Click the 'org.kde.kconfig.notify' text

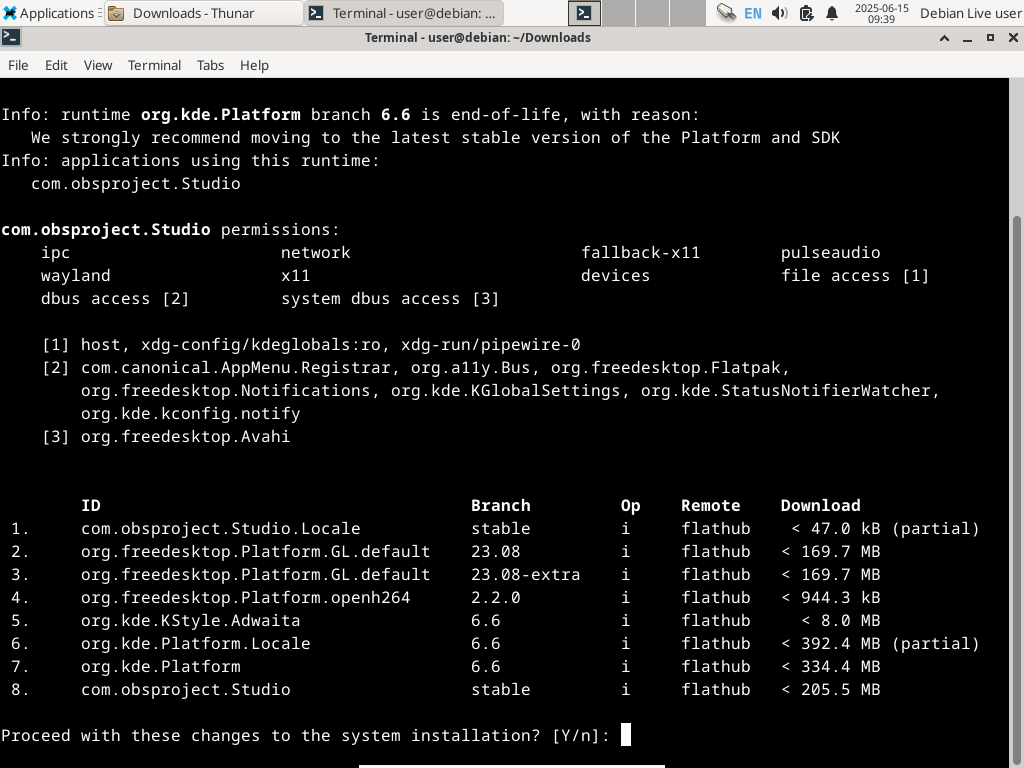[x=191, y=414]
